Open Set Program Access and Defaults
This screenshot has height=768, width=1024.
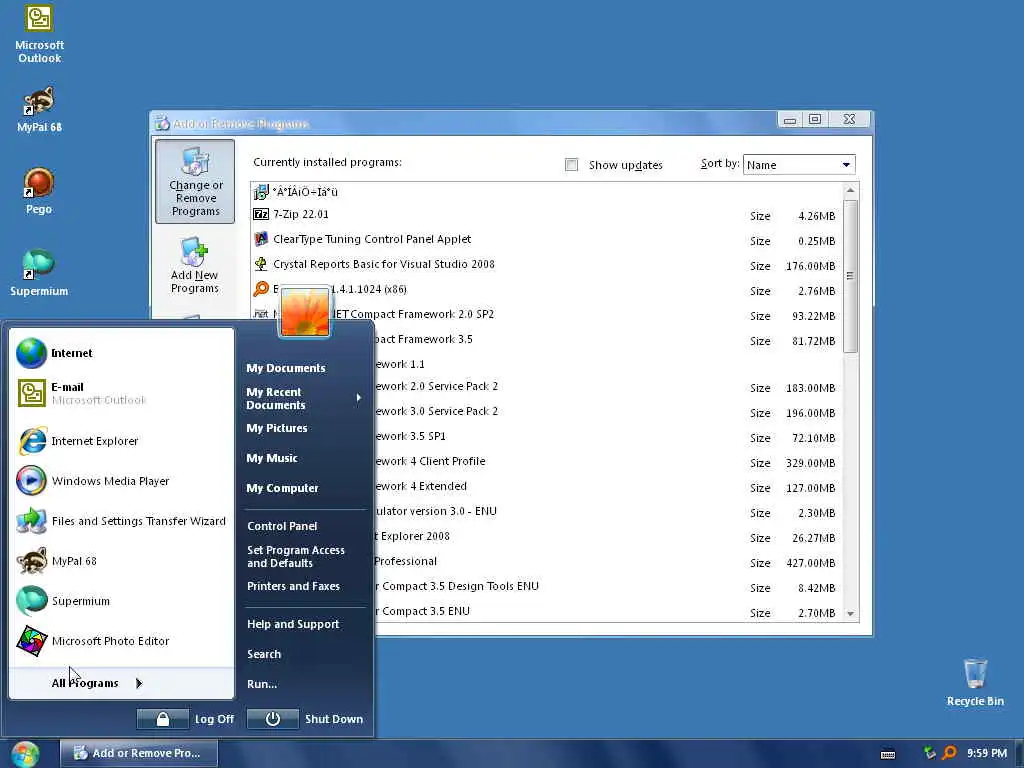pyautogui.click(x=304, y=556)
